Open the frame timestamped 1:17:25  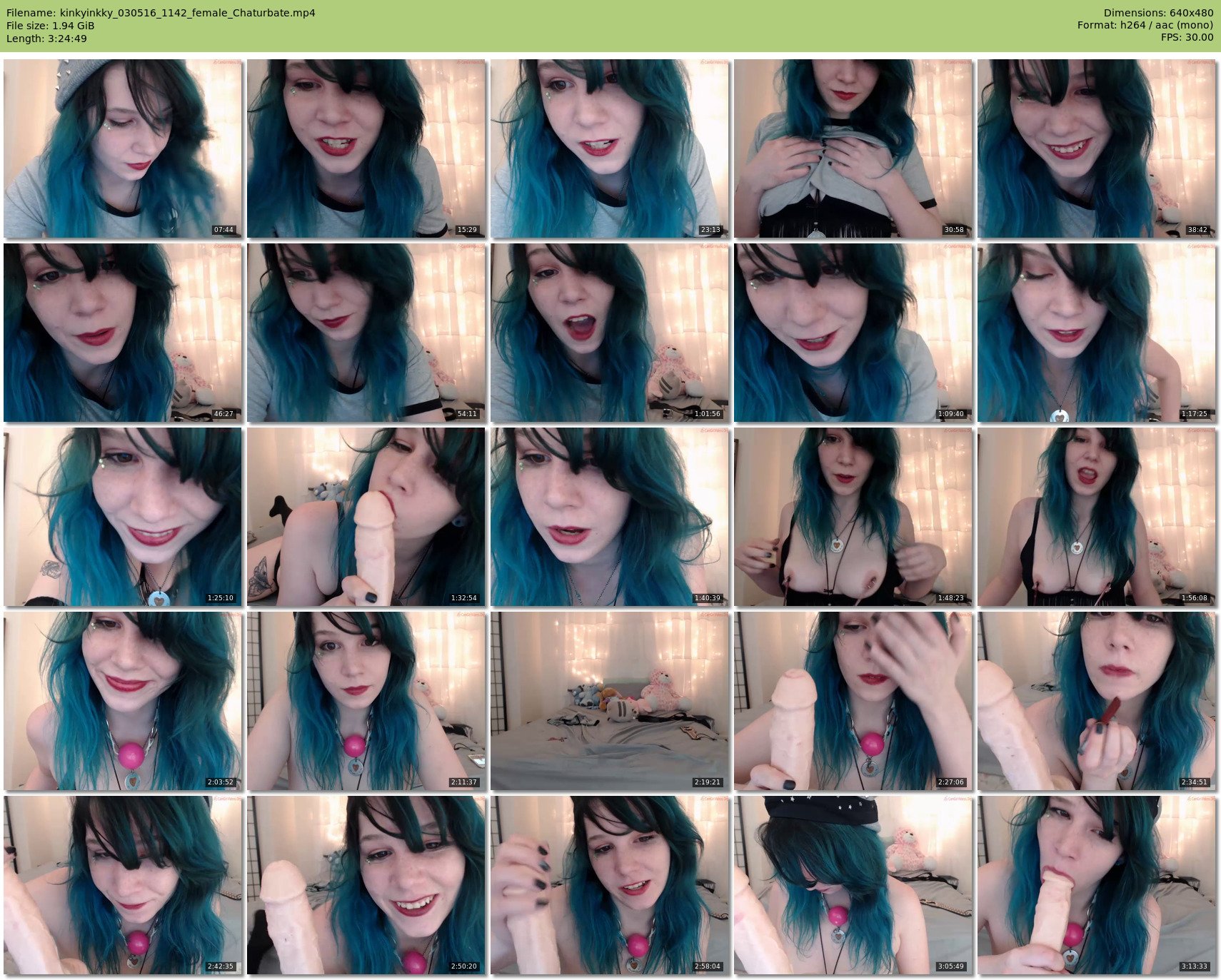(1097, 333)
